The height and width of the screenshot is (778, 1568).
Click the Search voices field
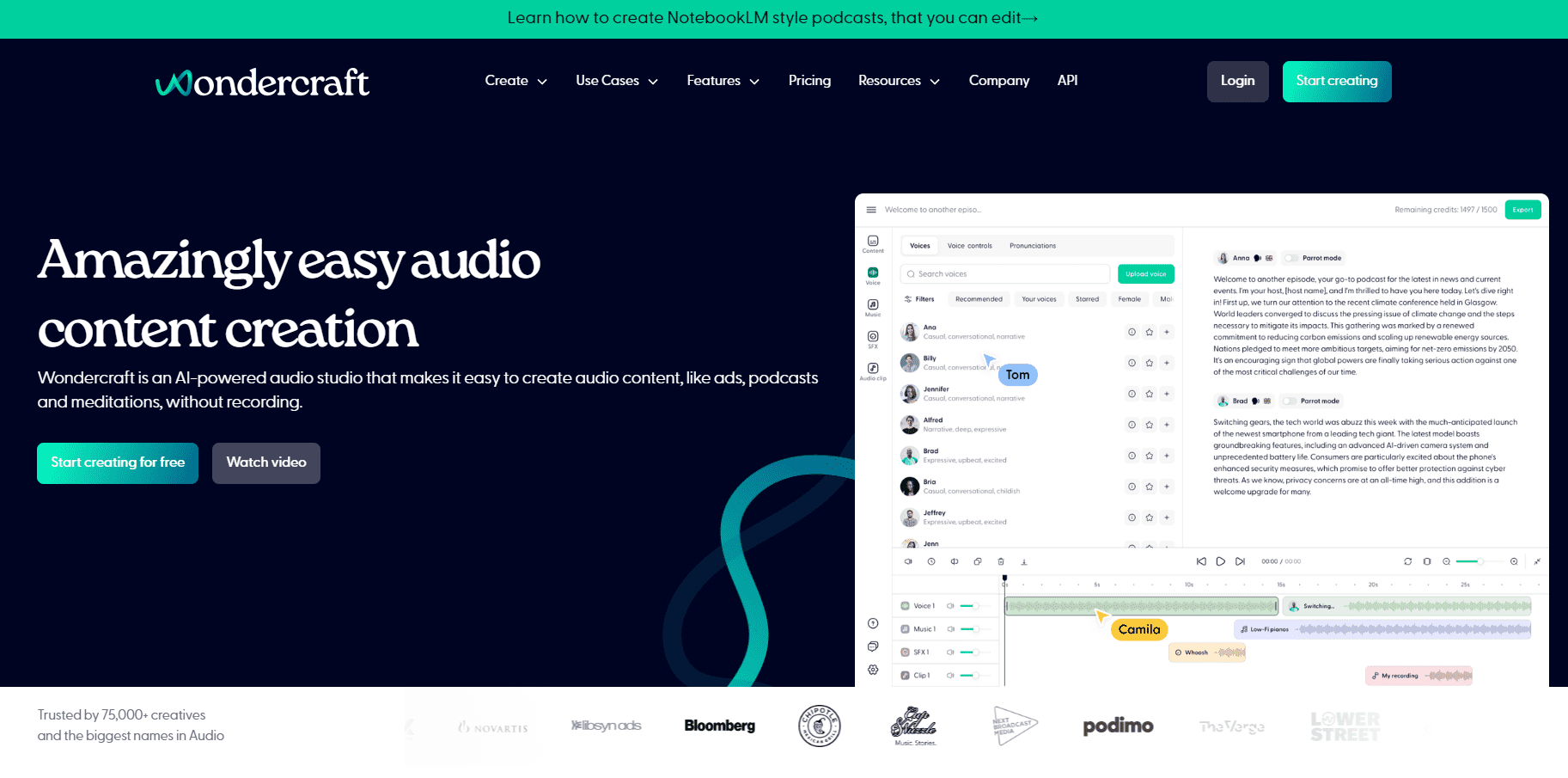pyautogui.click(x=1005, y=274)
